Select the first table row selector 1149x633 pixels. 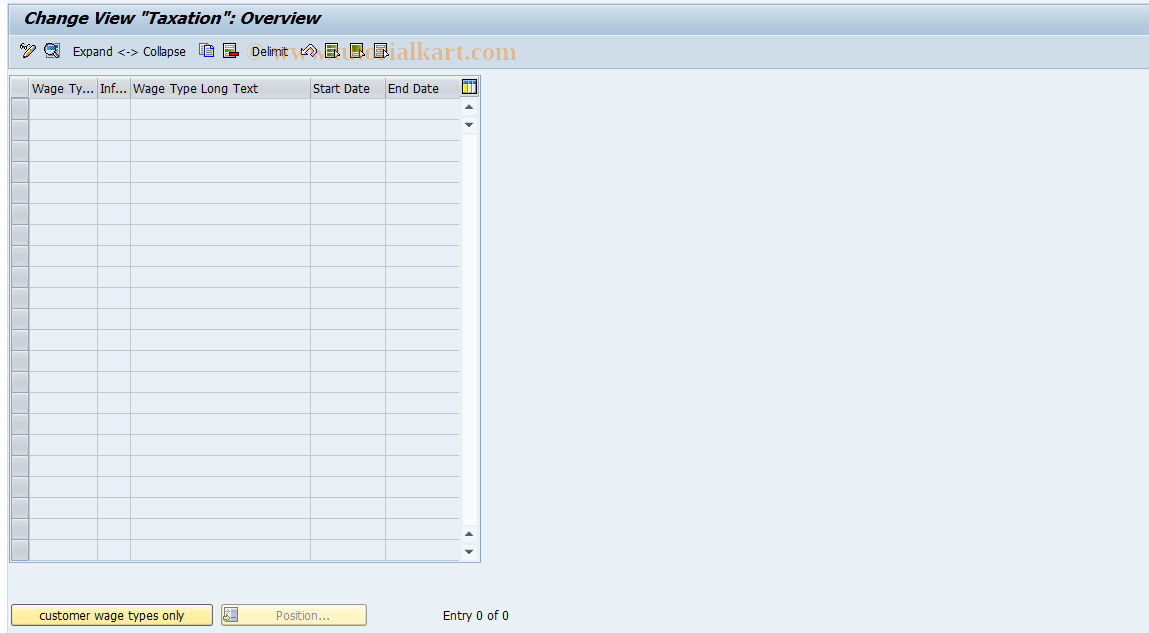pos(20,109)
